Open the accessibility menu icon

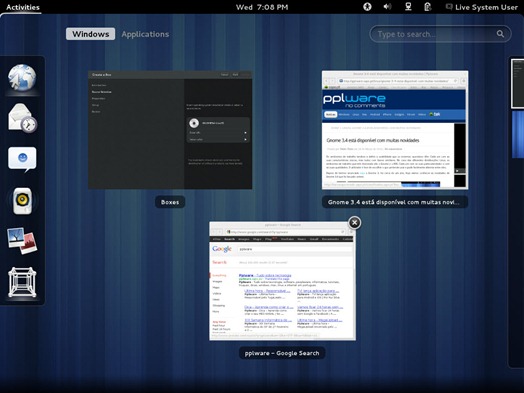[x=367, y=7]
